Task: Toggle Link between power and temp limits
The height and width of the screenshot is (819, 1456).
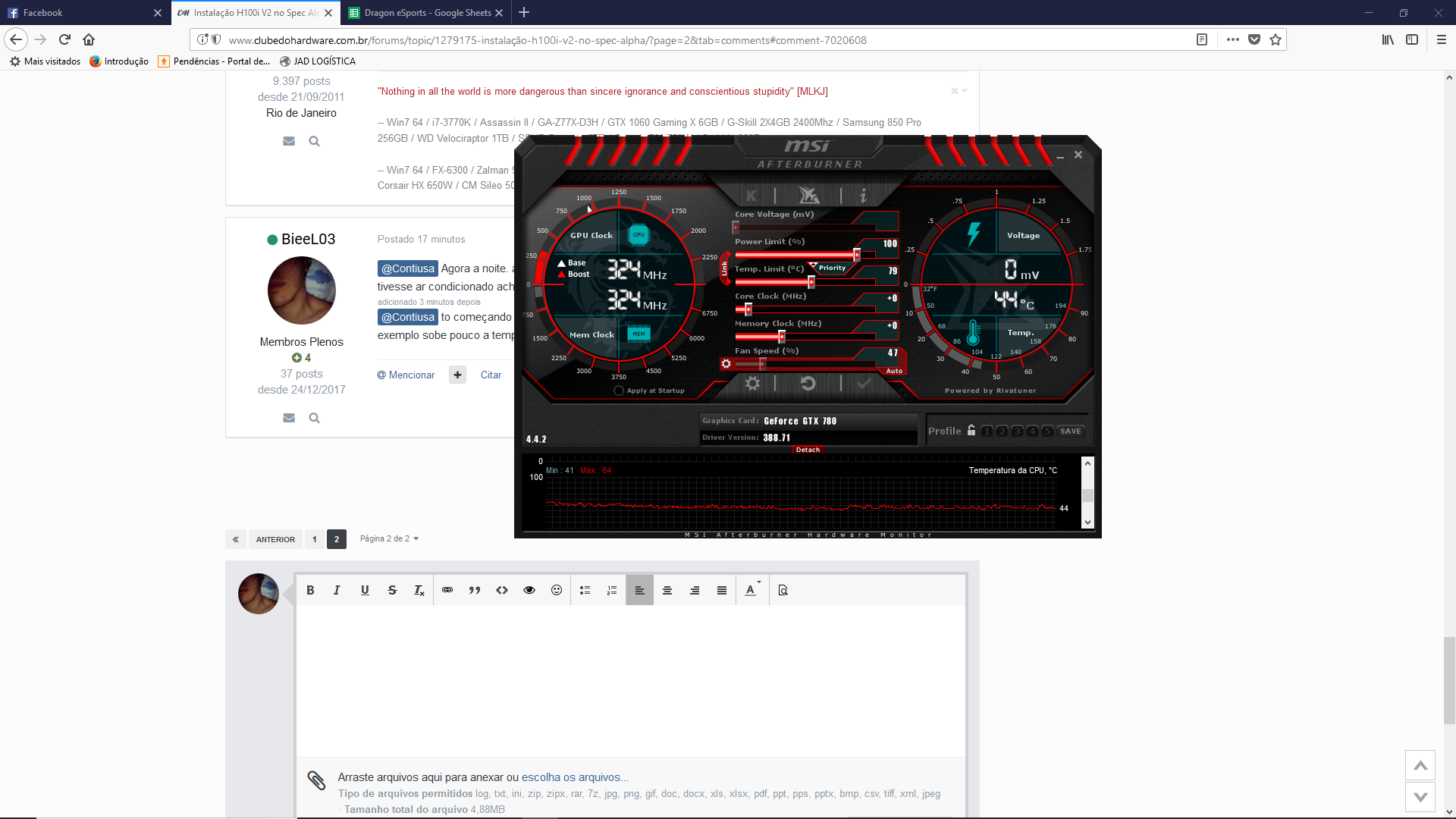Action: point(724,268)
